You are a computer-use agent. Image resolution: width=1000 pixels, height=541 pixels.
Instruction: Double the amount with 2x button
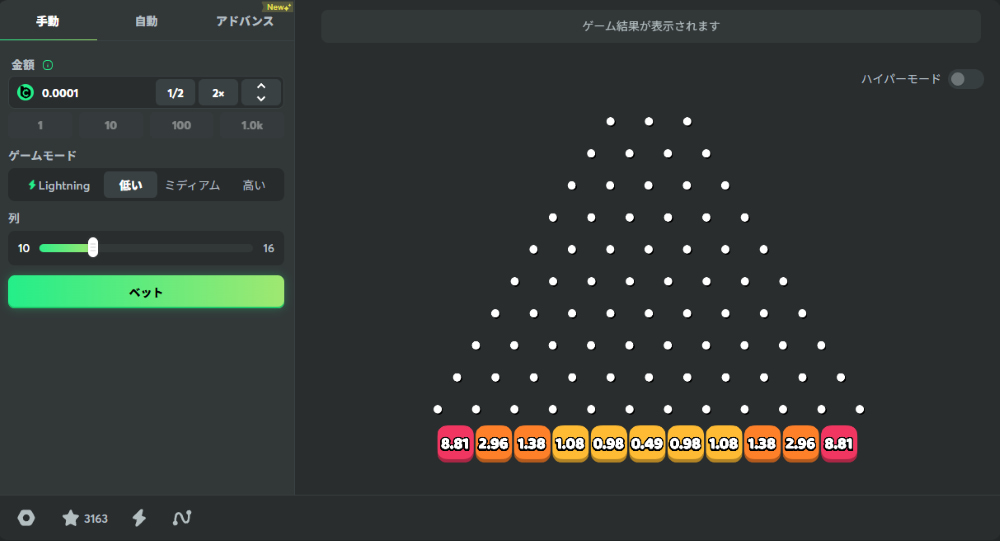[218, 93]
